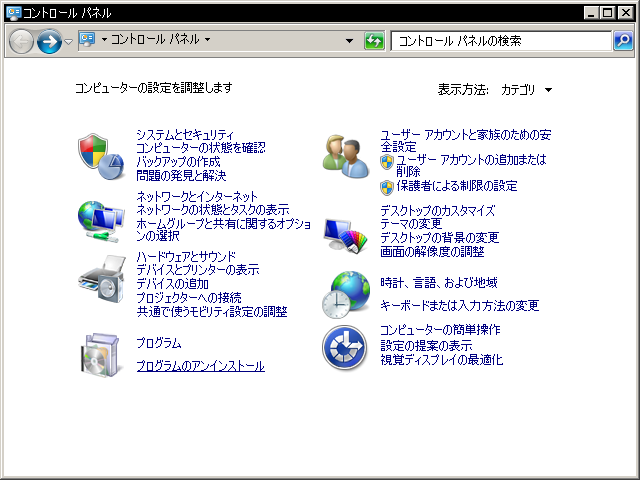The height and width of the screenshot is (480, 640).
Task: Expand the address bar history dropdown arrow
Action: (349, 41)
